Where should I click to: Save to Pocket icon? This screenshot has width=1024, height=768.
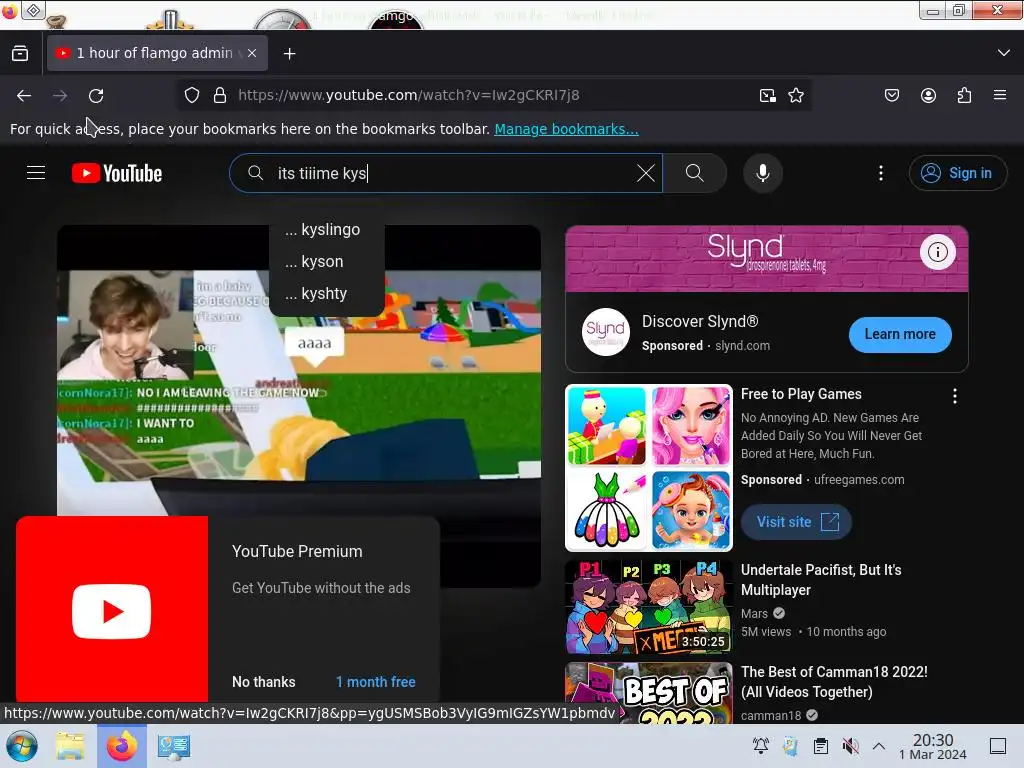tap(892, 95)
